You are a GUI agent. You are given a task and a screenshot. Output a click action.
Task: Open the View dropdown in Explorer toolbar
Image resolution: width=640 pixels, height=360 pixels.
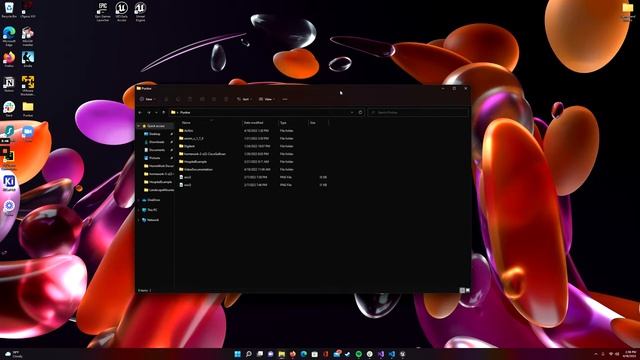[266, 99]
